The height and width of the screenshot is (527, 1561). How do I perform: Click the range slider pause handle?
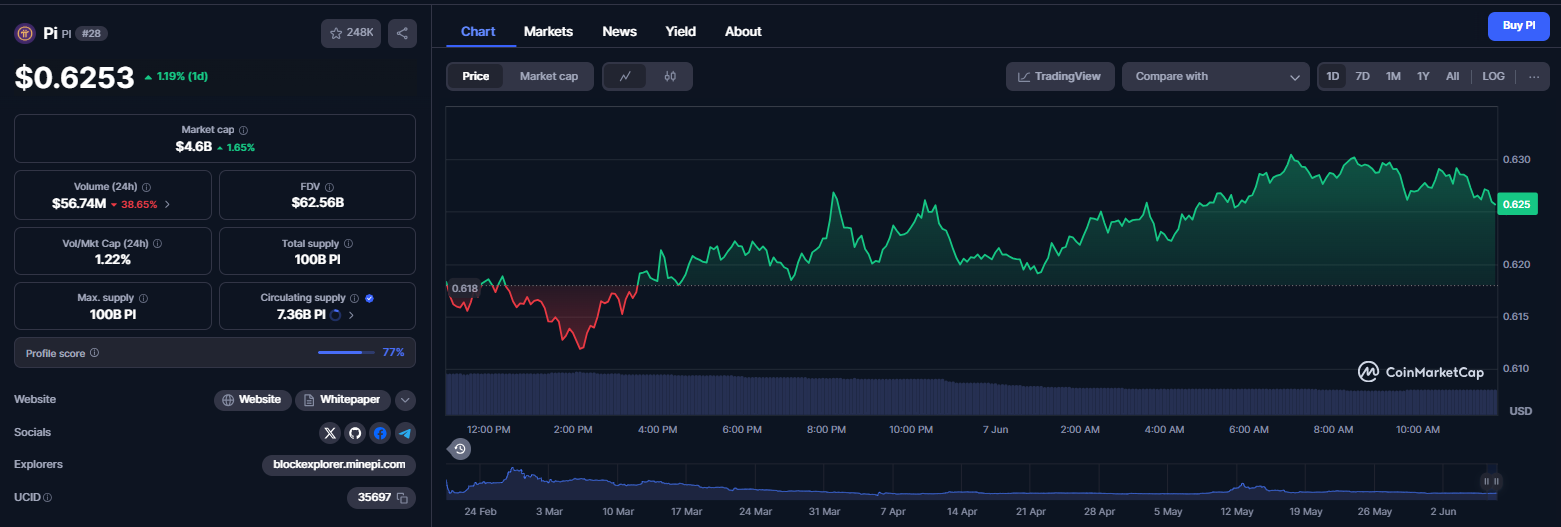(x=1490, y=482)
